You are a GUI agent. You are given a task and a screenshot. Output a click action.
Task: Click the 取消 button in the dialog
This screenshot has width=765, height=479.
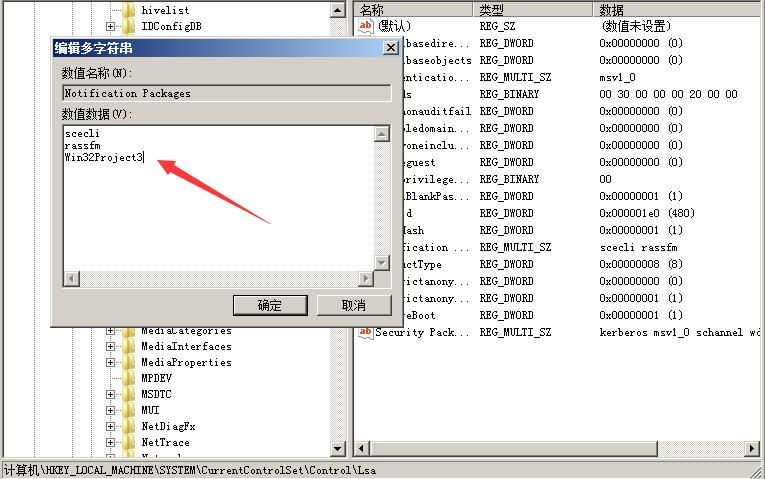click(354, 305)
